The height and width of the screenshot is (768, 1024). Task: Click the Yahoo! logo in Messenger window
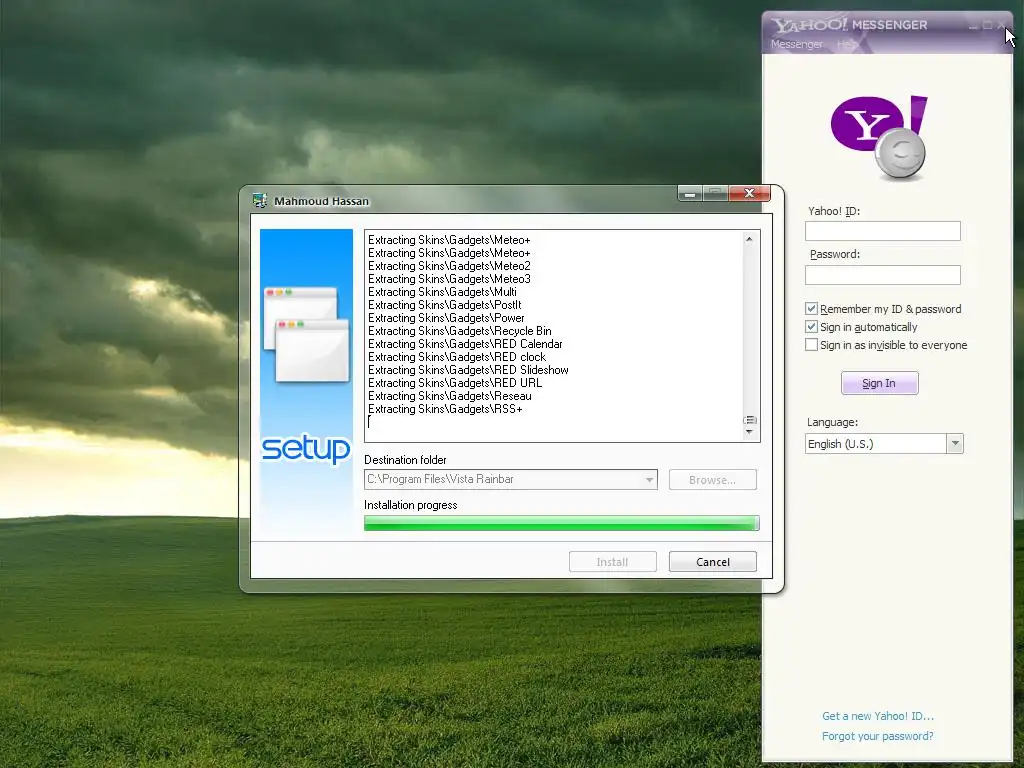point(879,138)
